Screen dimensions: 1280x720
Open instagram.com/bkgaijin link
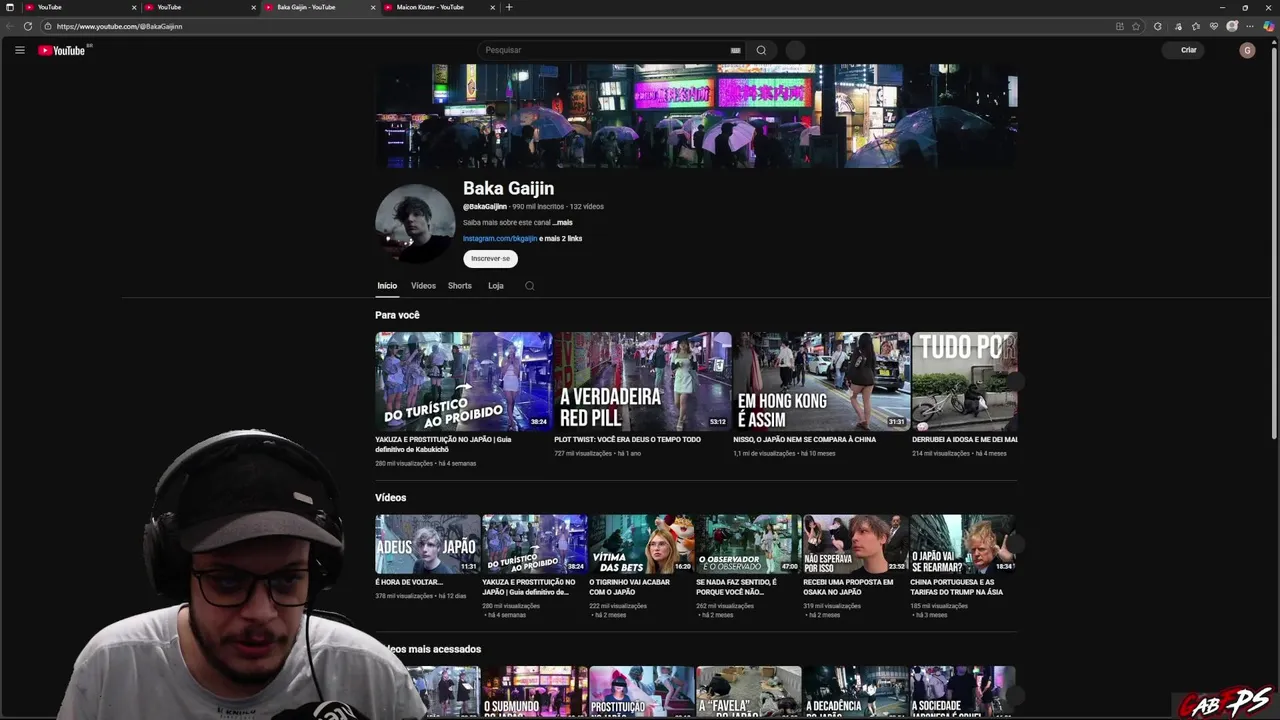click(x=500, y=238)
